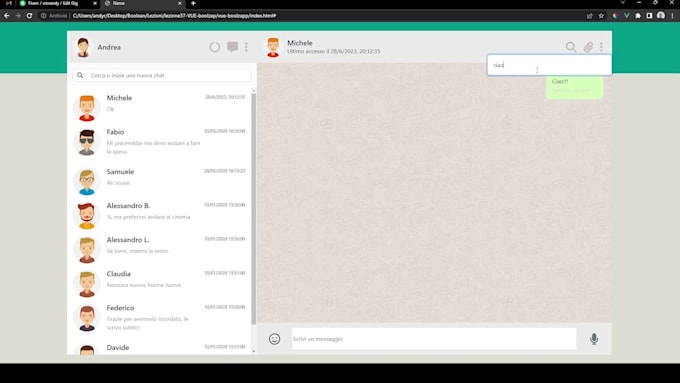
Task: Switch to the Fiverr Edit Gig tab
Action: point(57,3)
